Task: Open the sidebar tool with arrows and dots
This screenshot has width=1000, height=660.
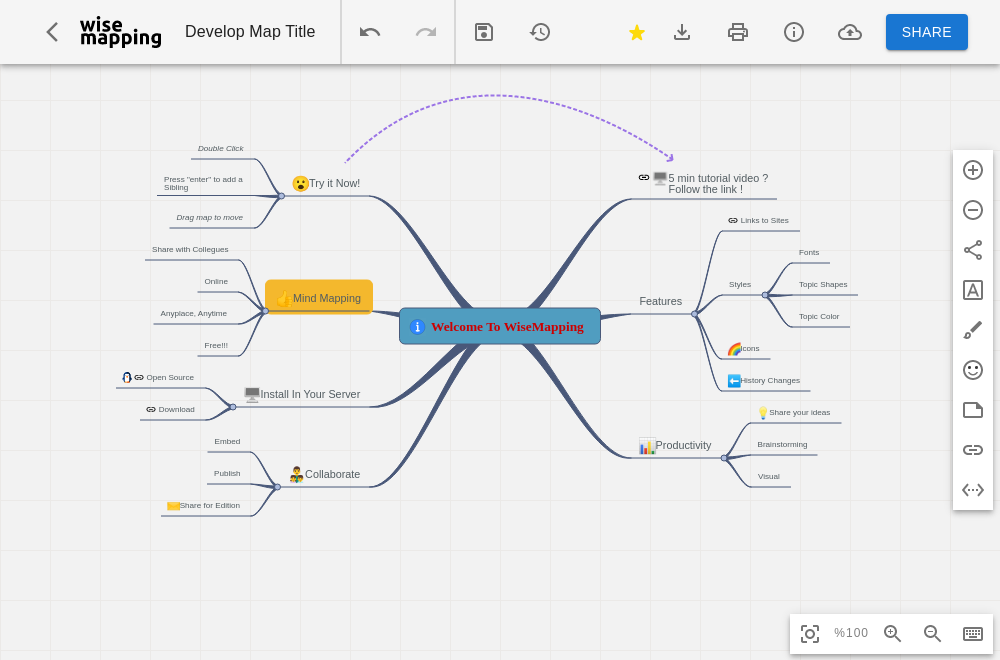Action: 973,490
